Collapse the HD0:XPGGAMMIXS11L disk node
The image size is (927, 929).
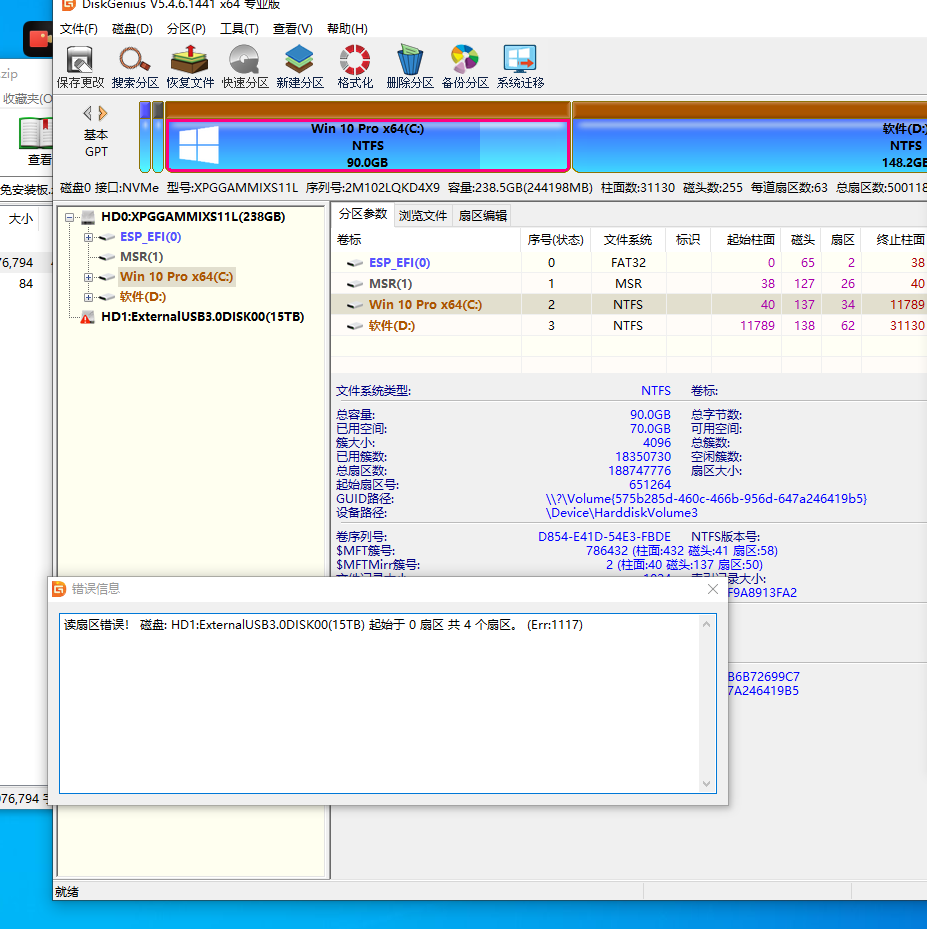[70, 217]
